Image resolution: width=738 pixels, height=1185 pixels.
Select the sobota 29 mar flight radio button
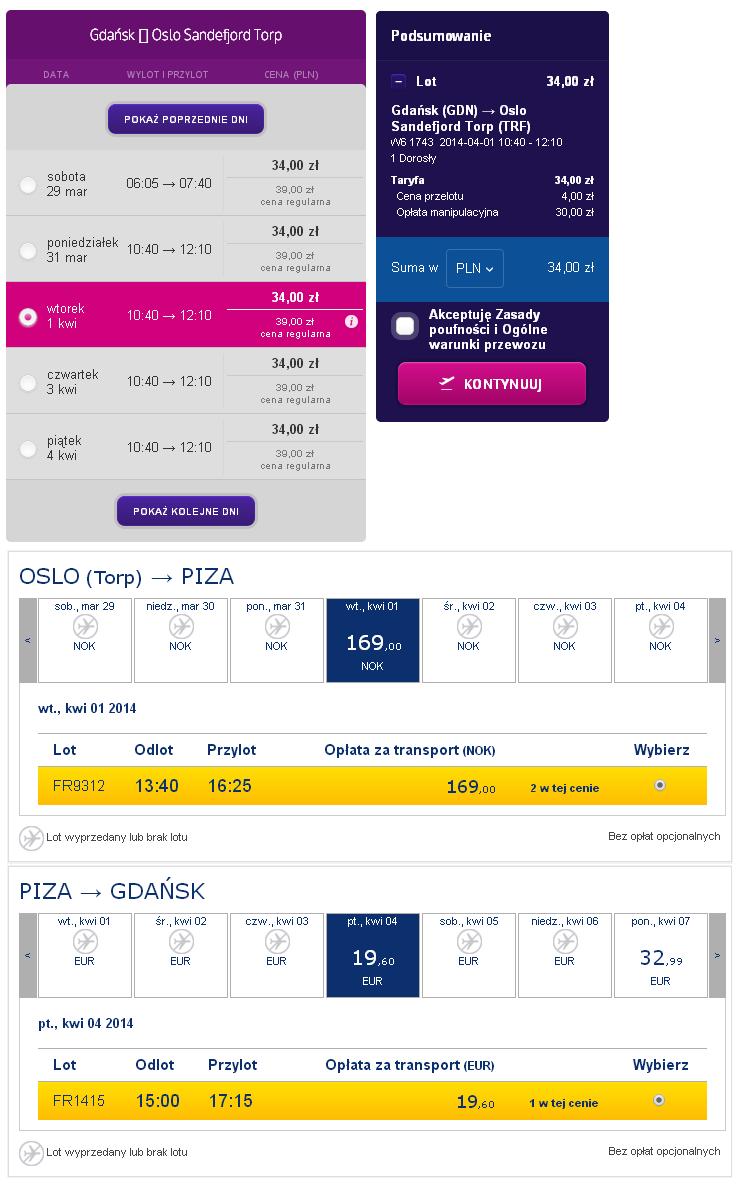pos(28,184)
